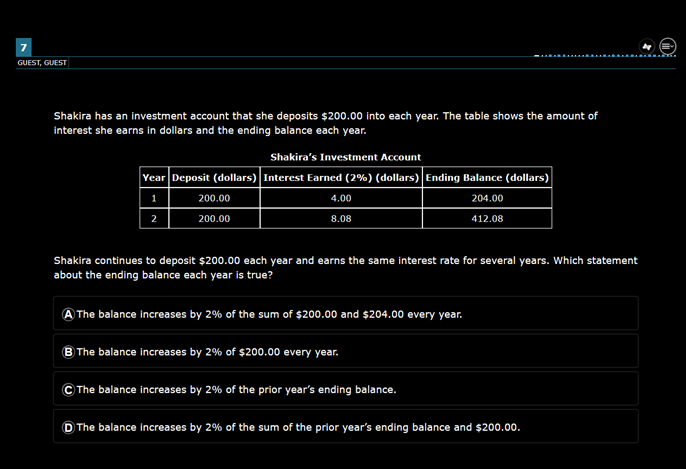Image resolution: width=686 pixels, height=469 pixels.
Task: Click the 412.08 ending balance cell
Action: click(487, 218)
